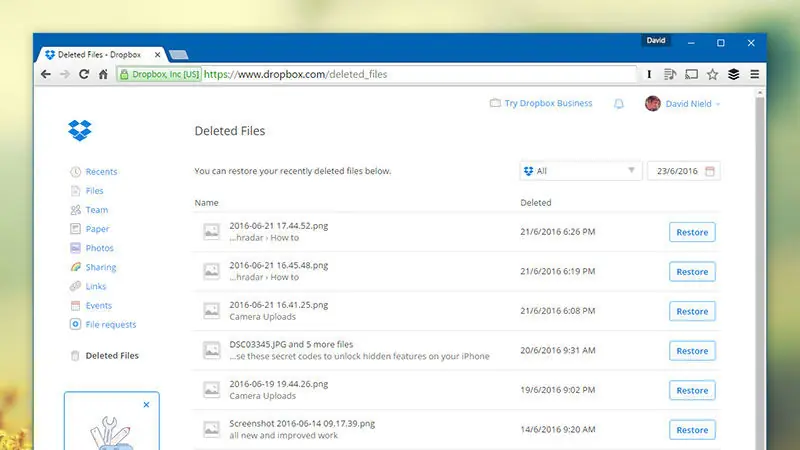Open a new browser tab
This screenshot has width=800, height=450.
tap(179, 55)
